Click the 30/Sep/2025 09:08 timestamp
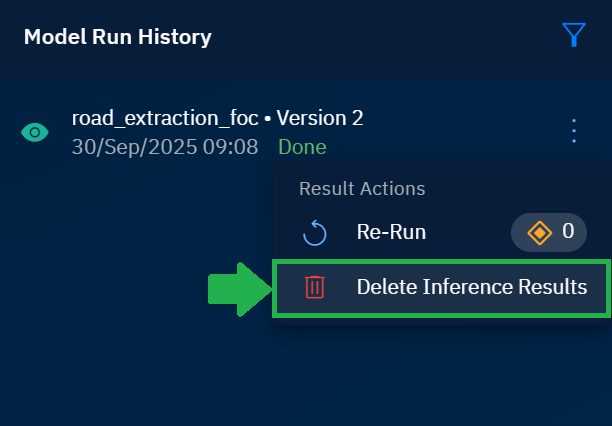Screen dimensions: 612x426 165,147
